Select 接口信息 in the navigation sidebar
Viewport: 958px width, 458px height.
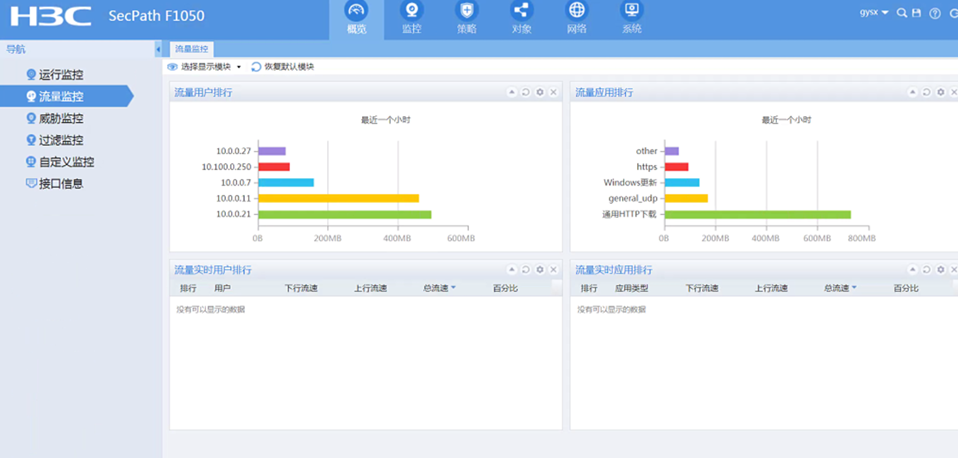point(61,184)
